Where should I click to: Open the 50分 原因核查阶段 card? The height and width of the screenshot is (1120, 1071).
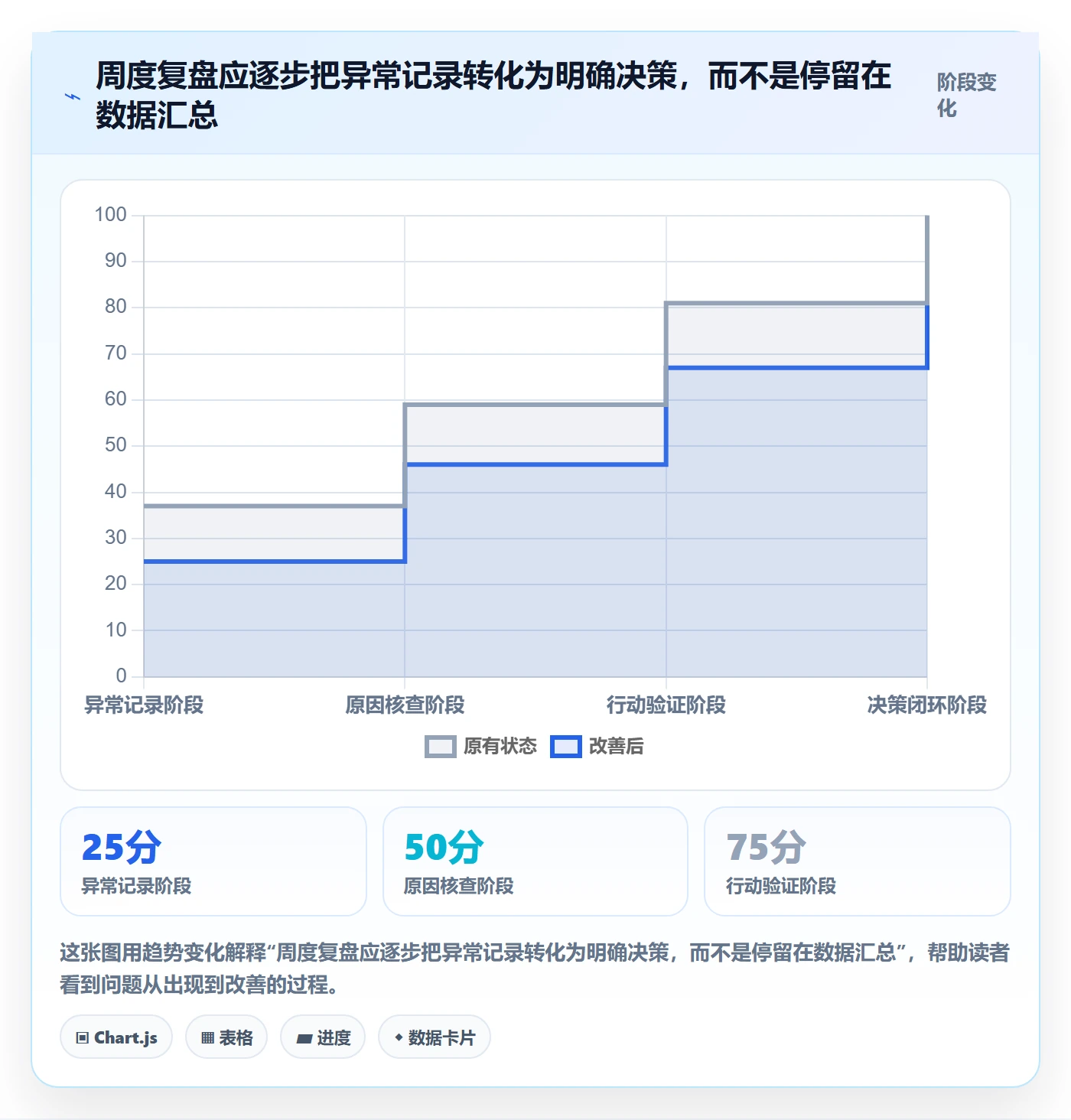[535, 861]
